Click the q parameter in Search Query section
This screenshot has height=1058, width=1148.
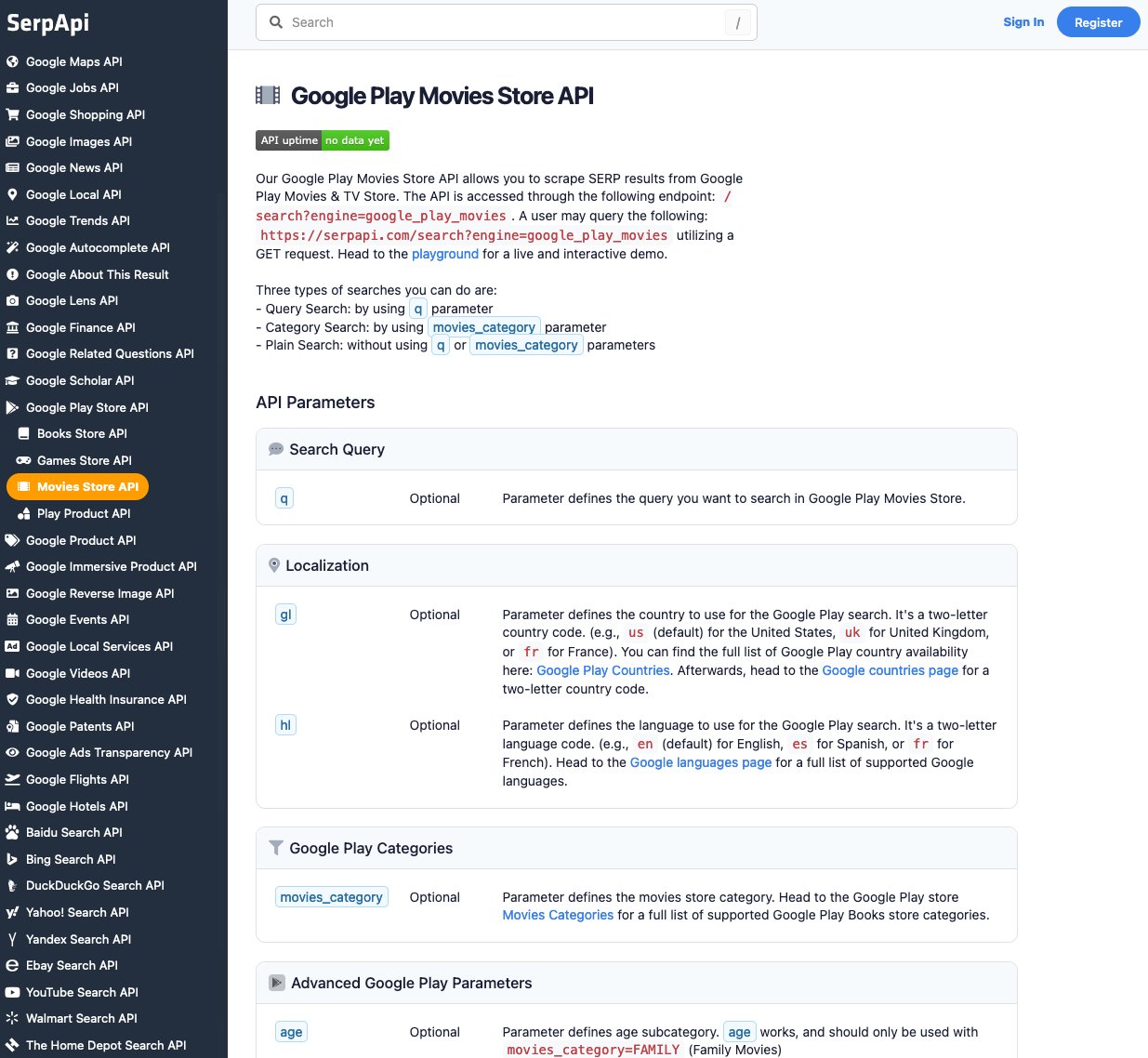(284, 498)
